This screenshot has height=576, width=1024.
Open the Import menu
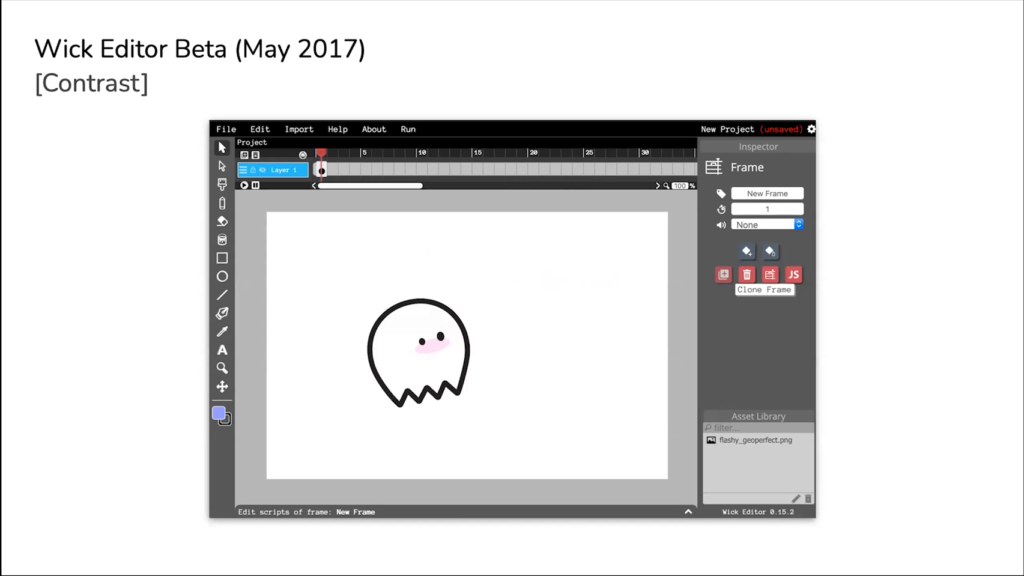tap(299, 129)
